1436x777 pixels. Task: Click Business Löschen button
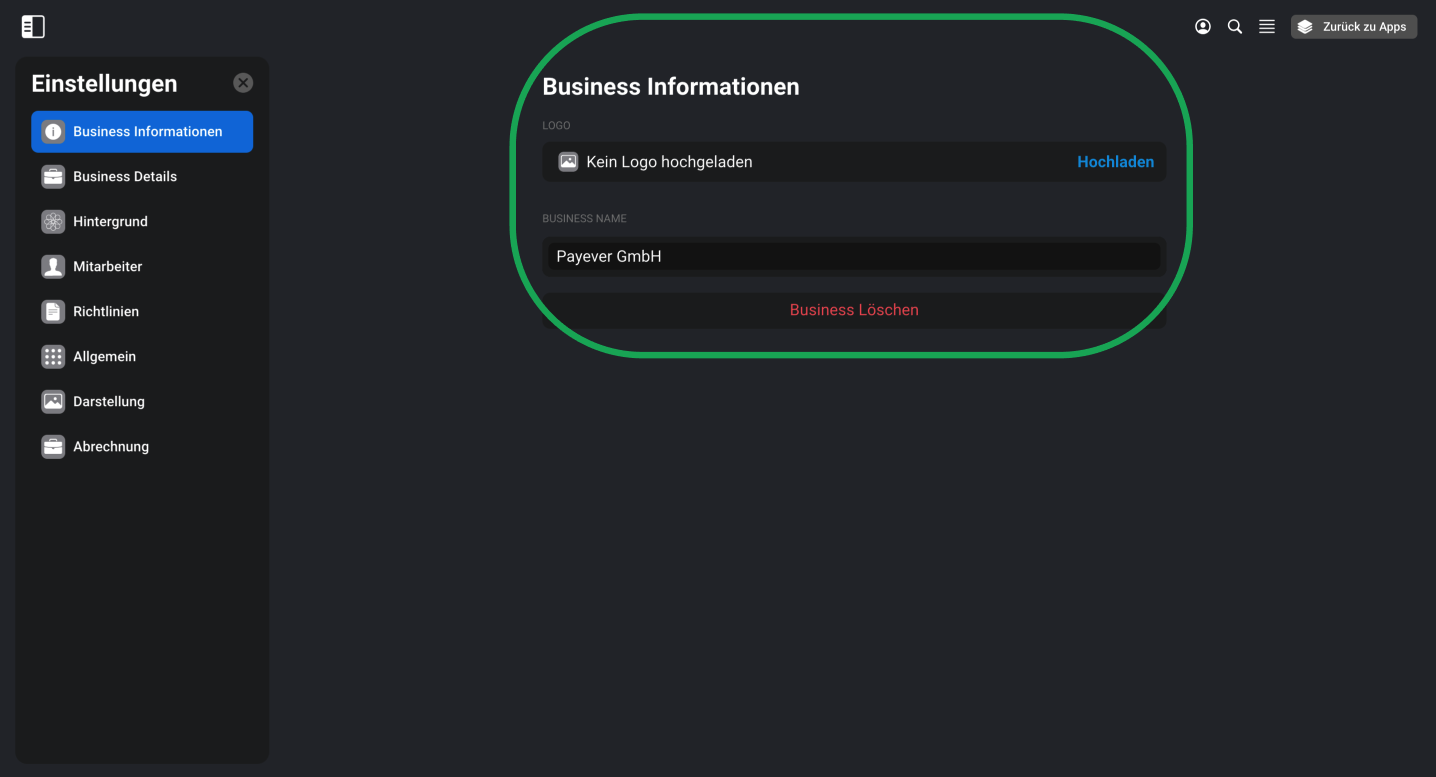click(x=854, y=310)
